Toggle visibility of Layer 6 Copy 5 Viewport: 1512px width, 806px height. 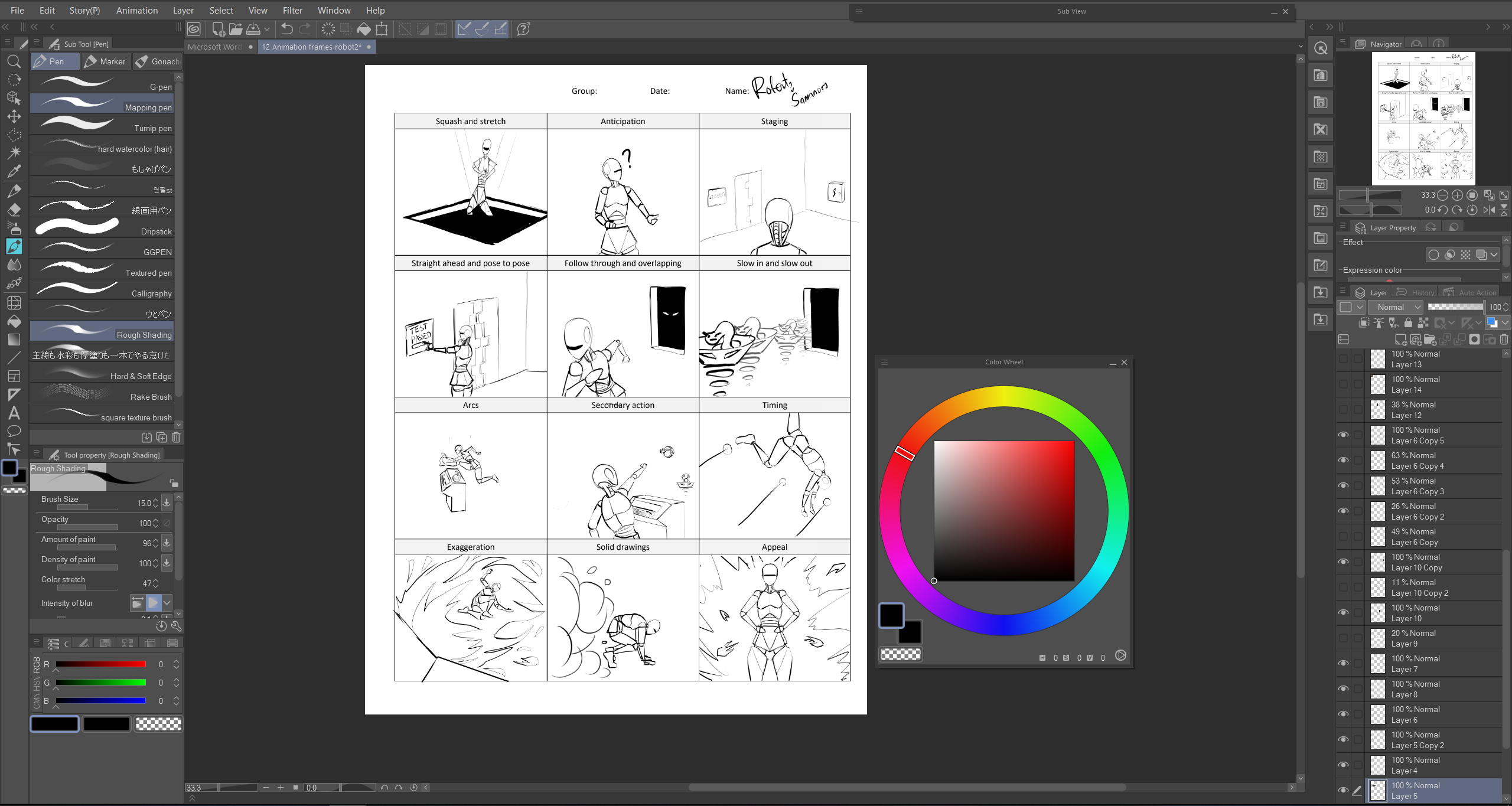pos(1343,435)
